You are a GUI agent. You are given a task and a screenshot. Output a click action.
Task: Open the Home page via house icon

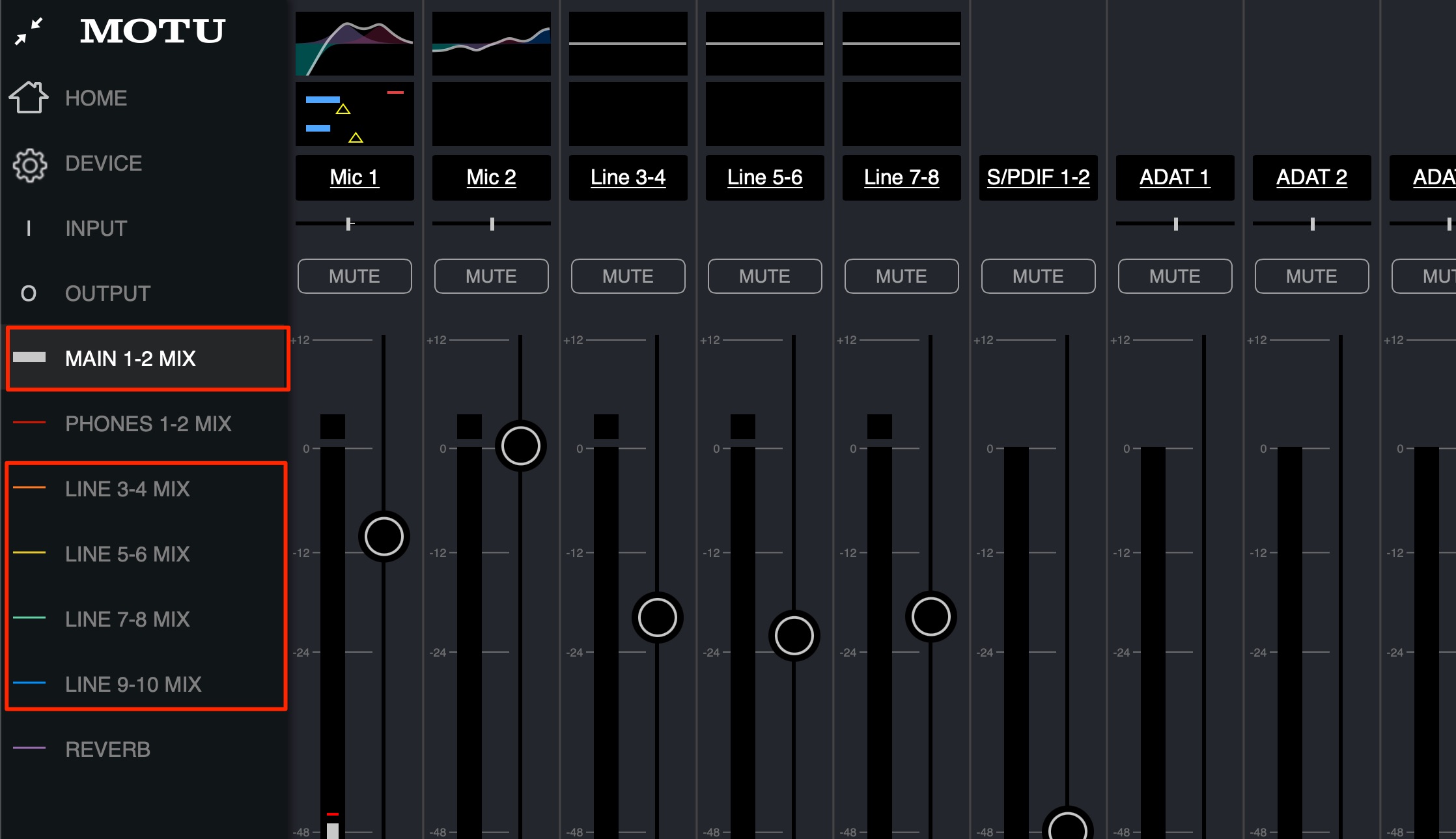tap(29, 98)
